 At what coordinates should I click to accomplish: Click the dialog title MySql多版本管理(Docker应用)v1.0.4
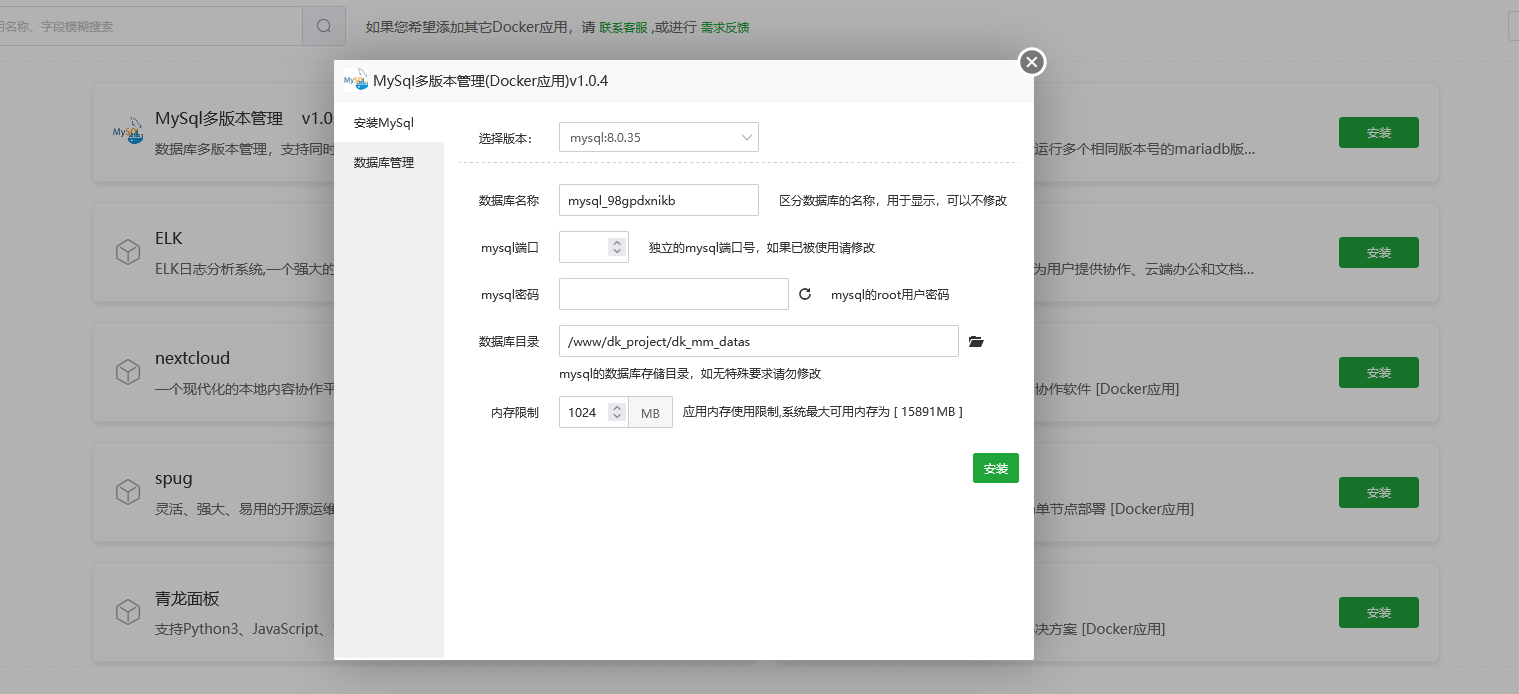click(x=490, y=81)
